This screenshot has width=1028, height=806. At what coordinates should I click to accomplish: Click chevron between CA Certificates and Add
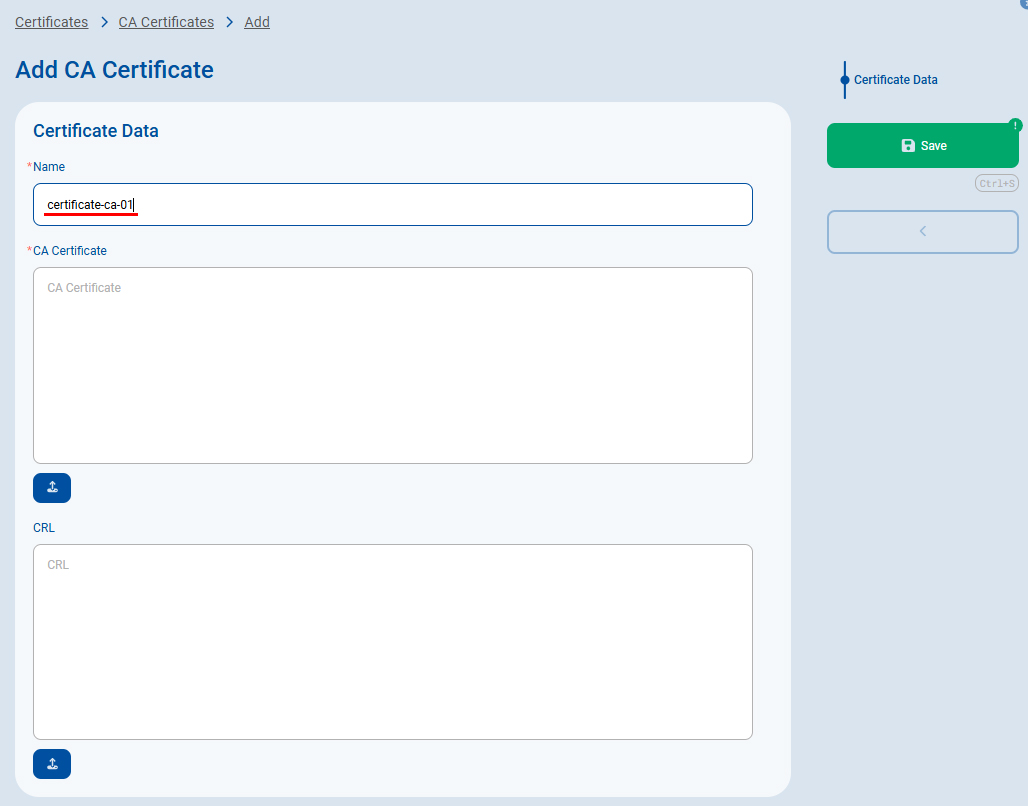229,22
